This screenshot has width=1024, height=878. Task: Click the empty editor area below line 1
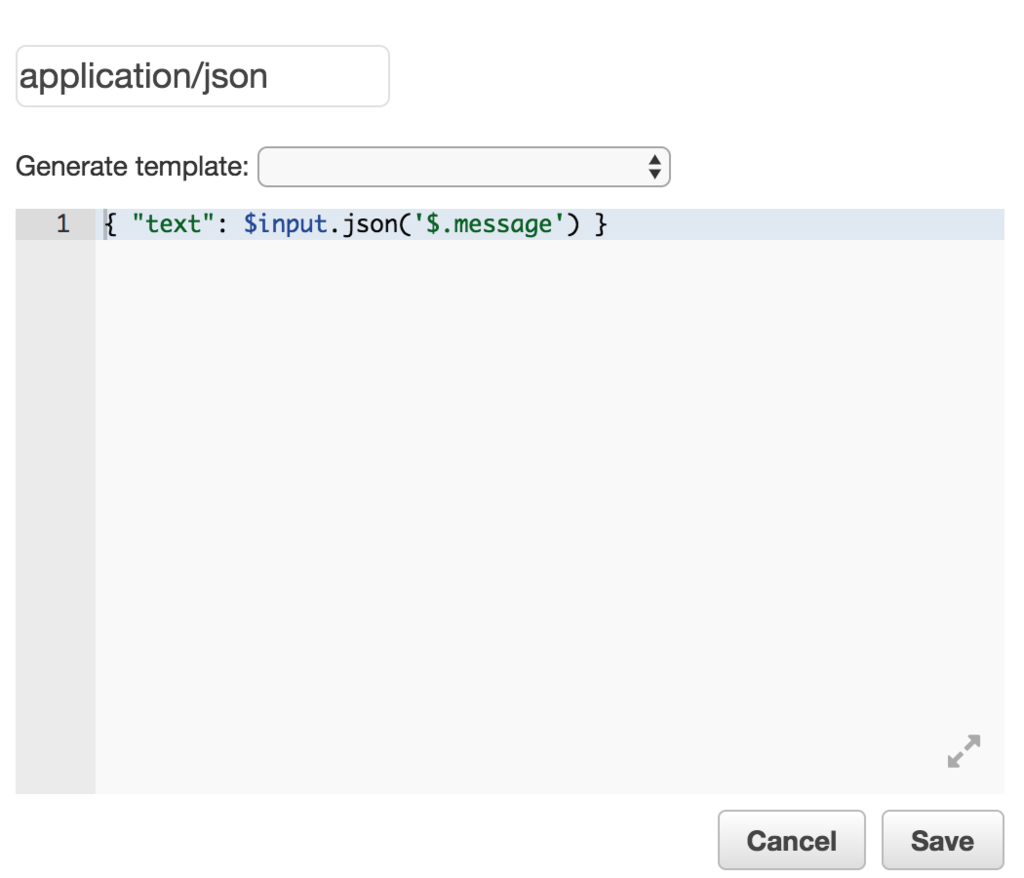click(548, 500)
